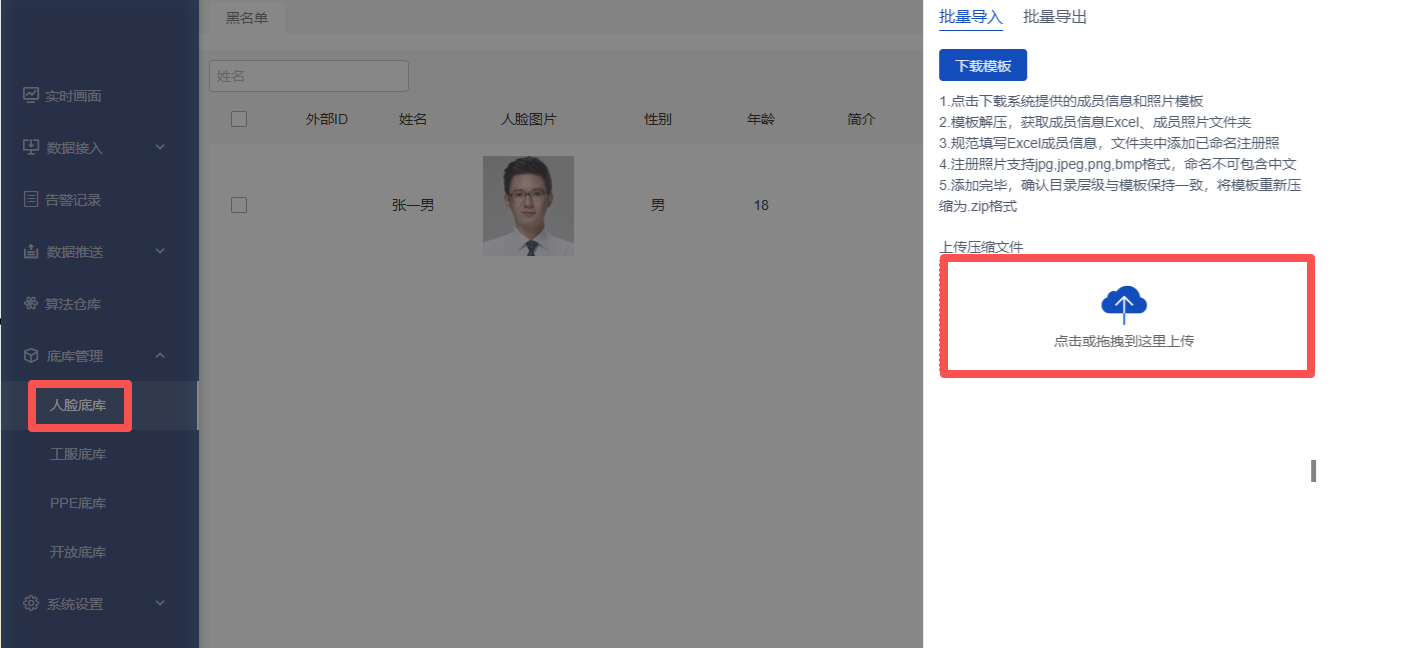Click the 实时画面 monitor icon
This screenshot has width=1402, height=648.
[x=31, y=96]
